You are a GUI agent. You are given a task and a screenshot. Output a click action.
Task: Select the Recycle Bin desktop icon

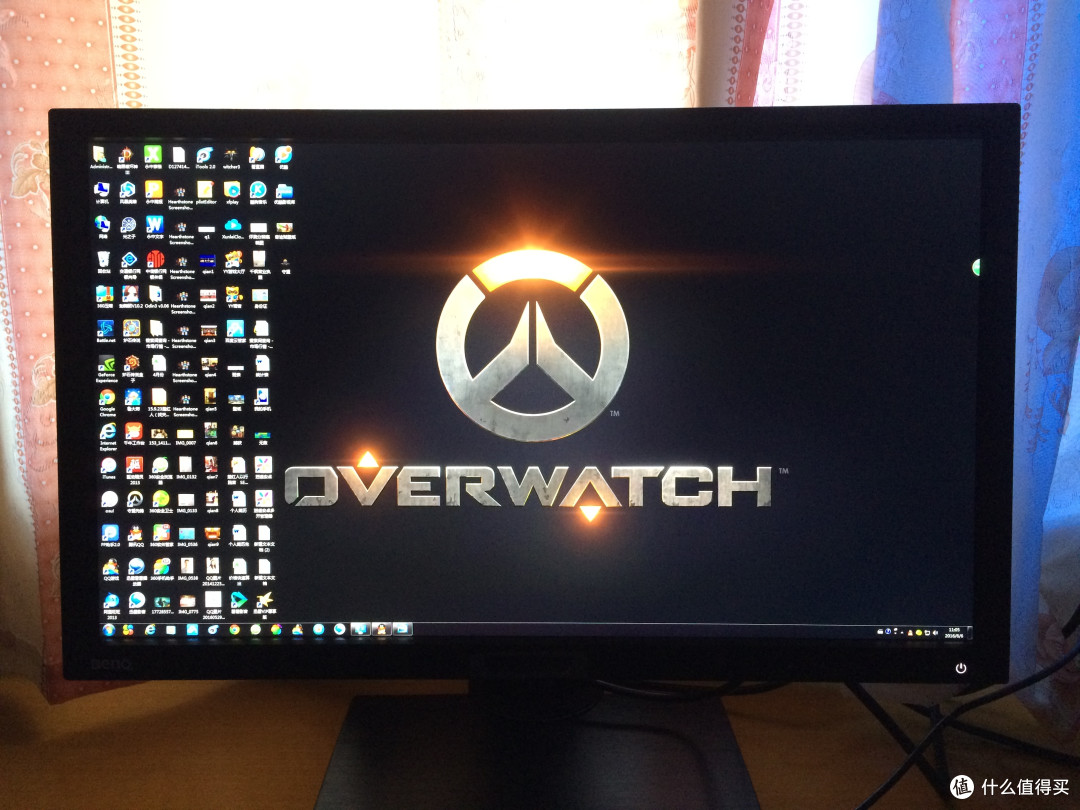pos(103,262)
